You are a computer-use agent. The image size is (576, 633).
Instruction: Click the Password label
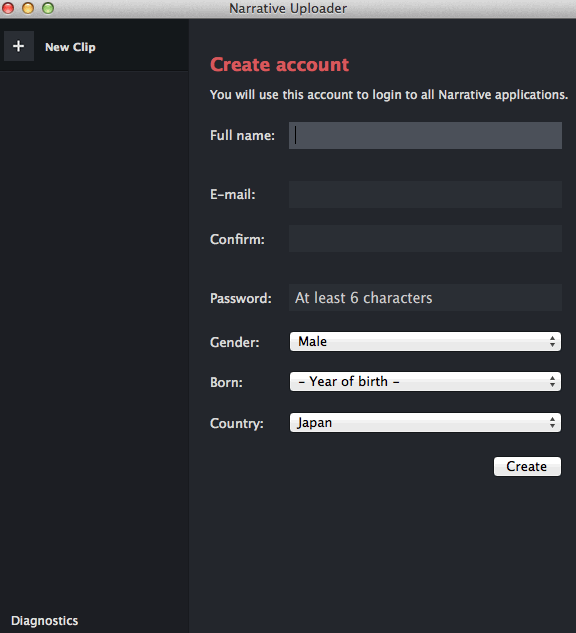click(x=241, y=298)
